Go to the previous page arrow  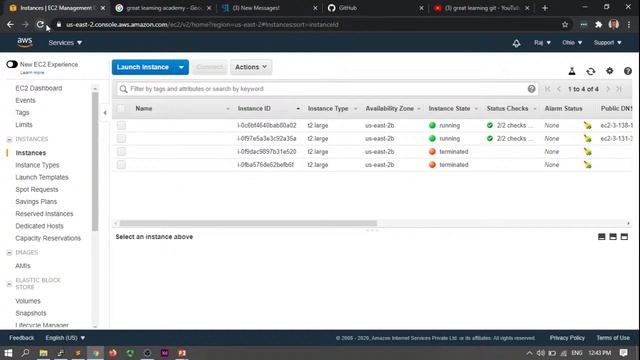point(559,89)
